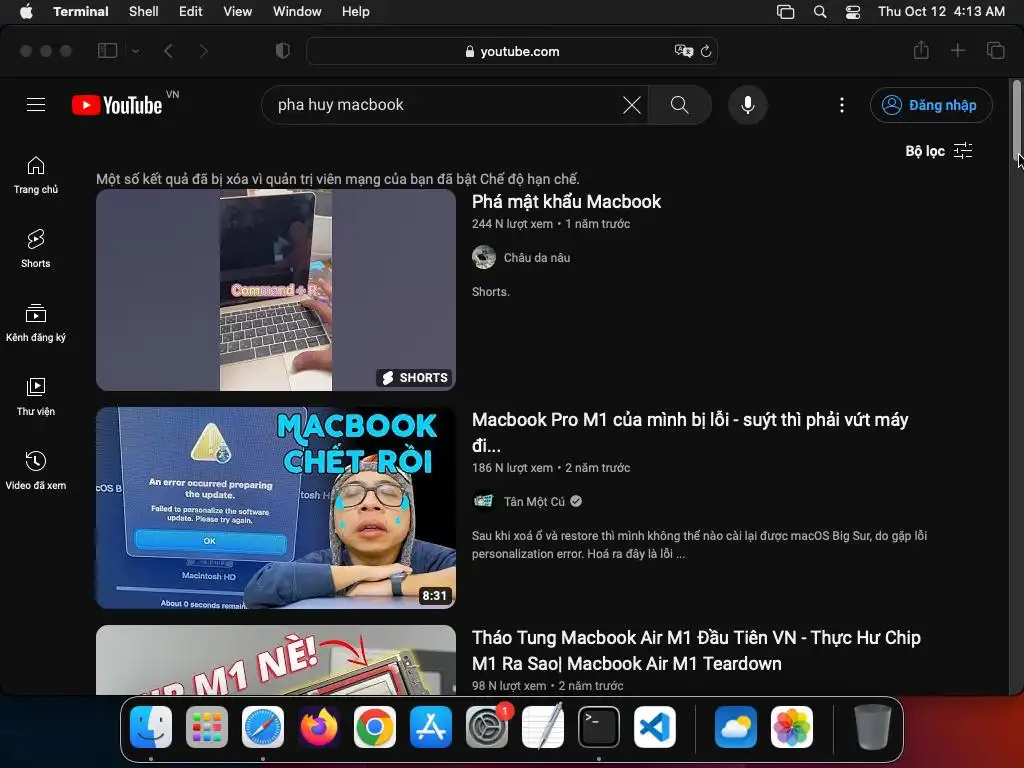Open the Edit menu
The width and height of the screenshot is (1024, 768).
[x=191, y=12]
